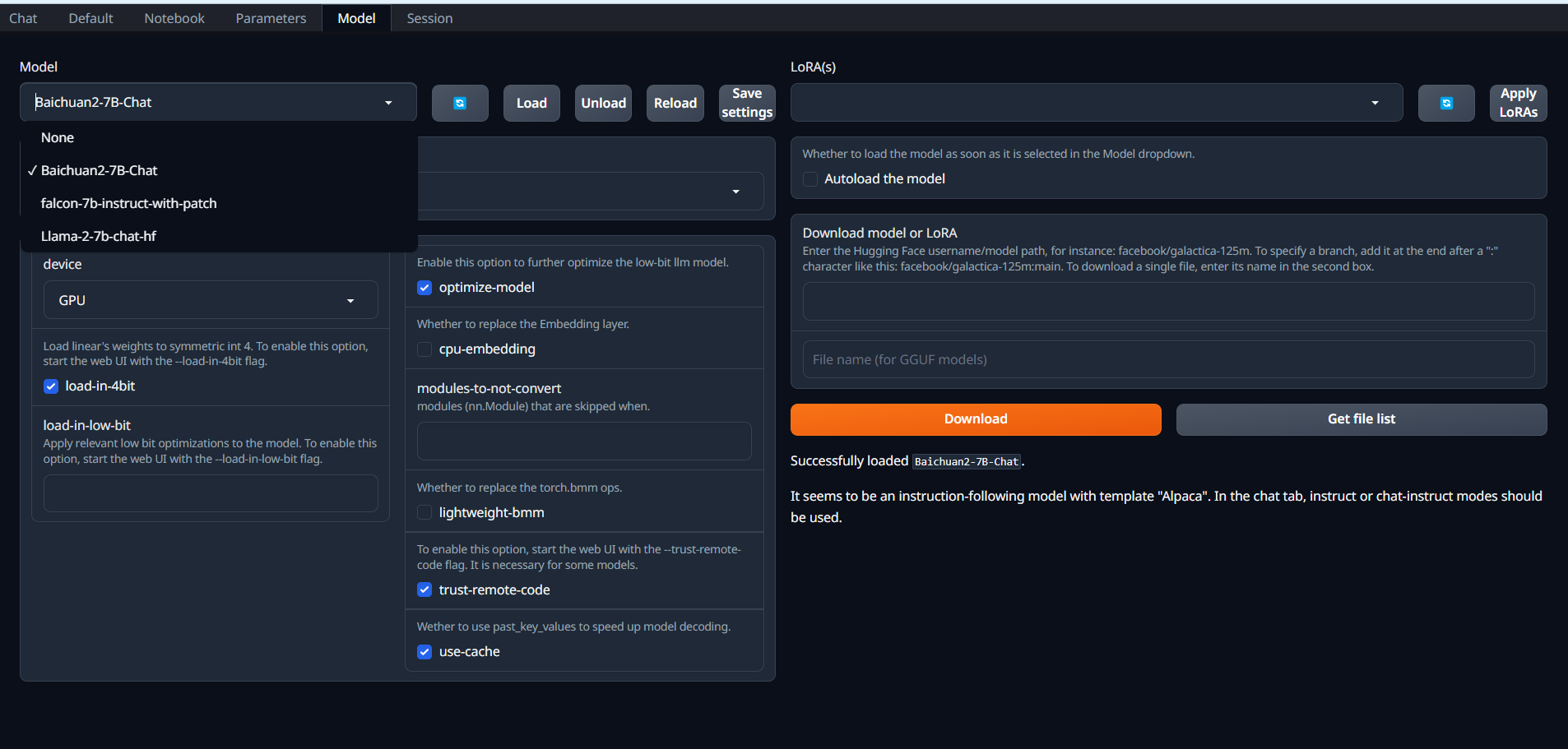Image resolution: width=1568 pixels, height=749 pixels.
Task: Switch to the Chat tab
Action: (x=23, y=18)
